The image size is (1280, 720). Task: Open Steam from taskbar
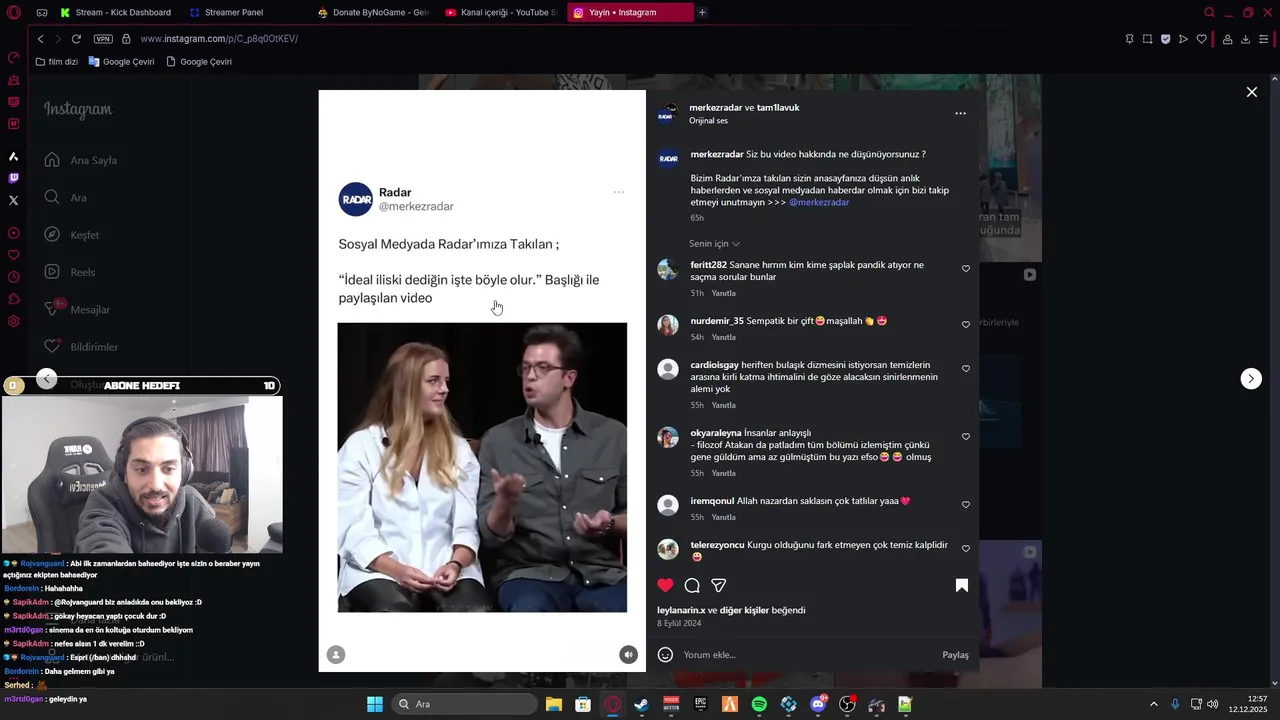[x=642, y=704]
